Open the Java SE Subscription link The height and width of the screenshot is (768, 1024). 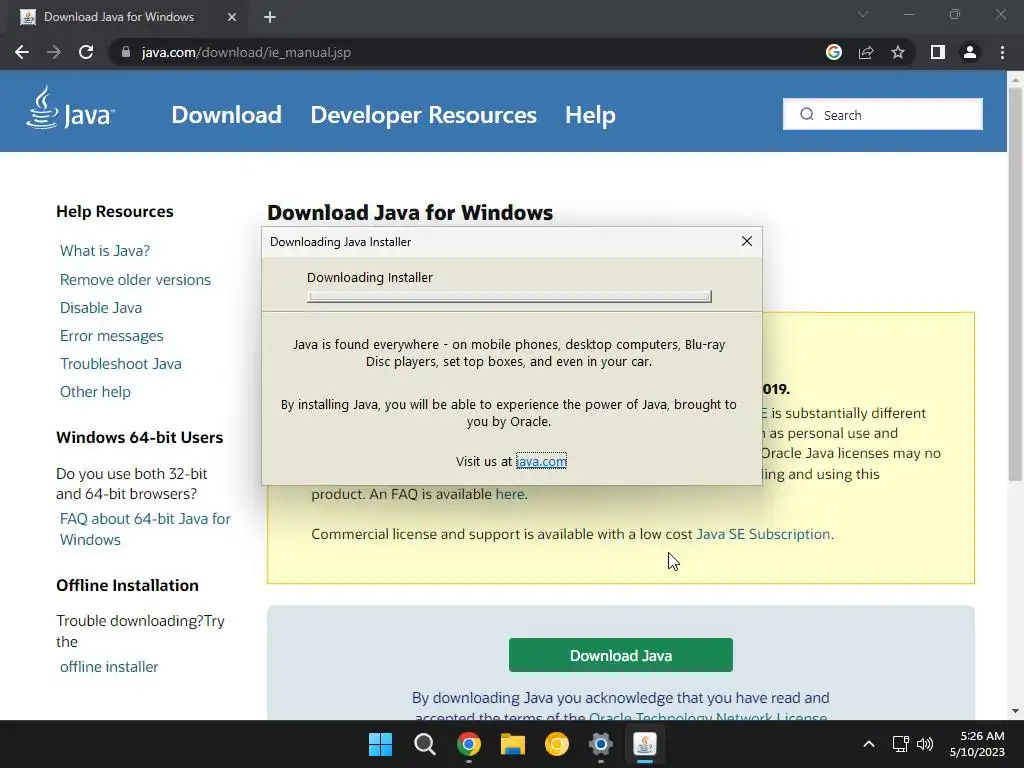click(x=763, y=534)
